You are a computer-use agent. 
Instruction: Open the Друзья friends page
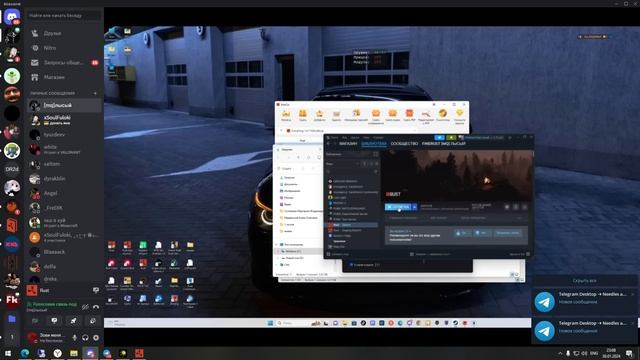(x=64, y=33)
